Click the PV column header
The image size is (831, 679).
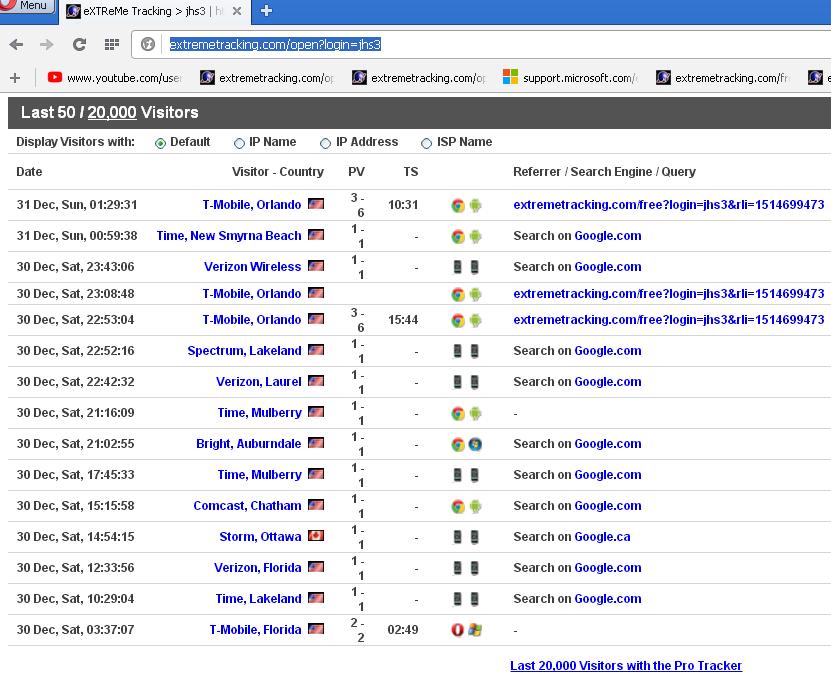(x=356, y=172)
